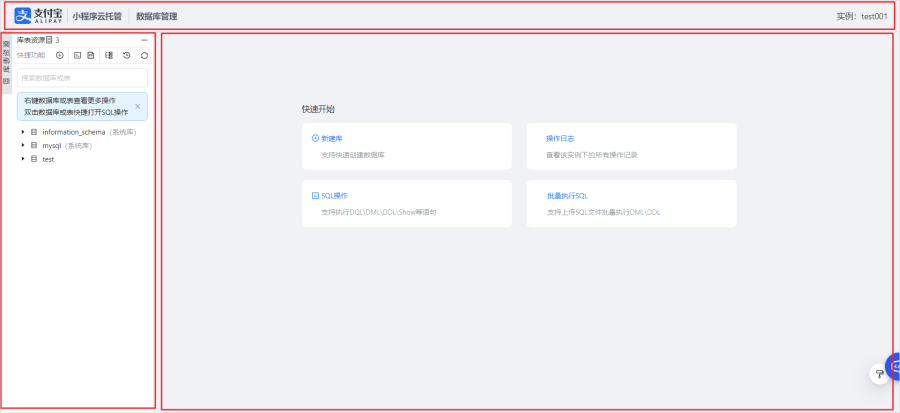Expand the mysql database node

(x=23, y=145)
